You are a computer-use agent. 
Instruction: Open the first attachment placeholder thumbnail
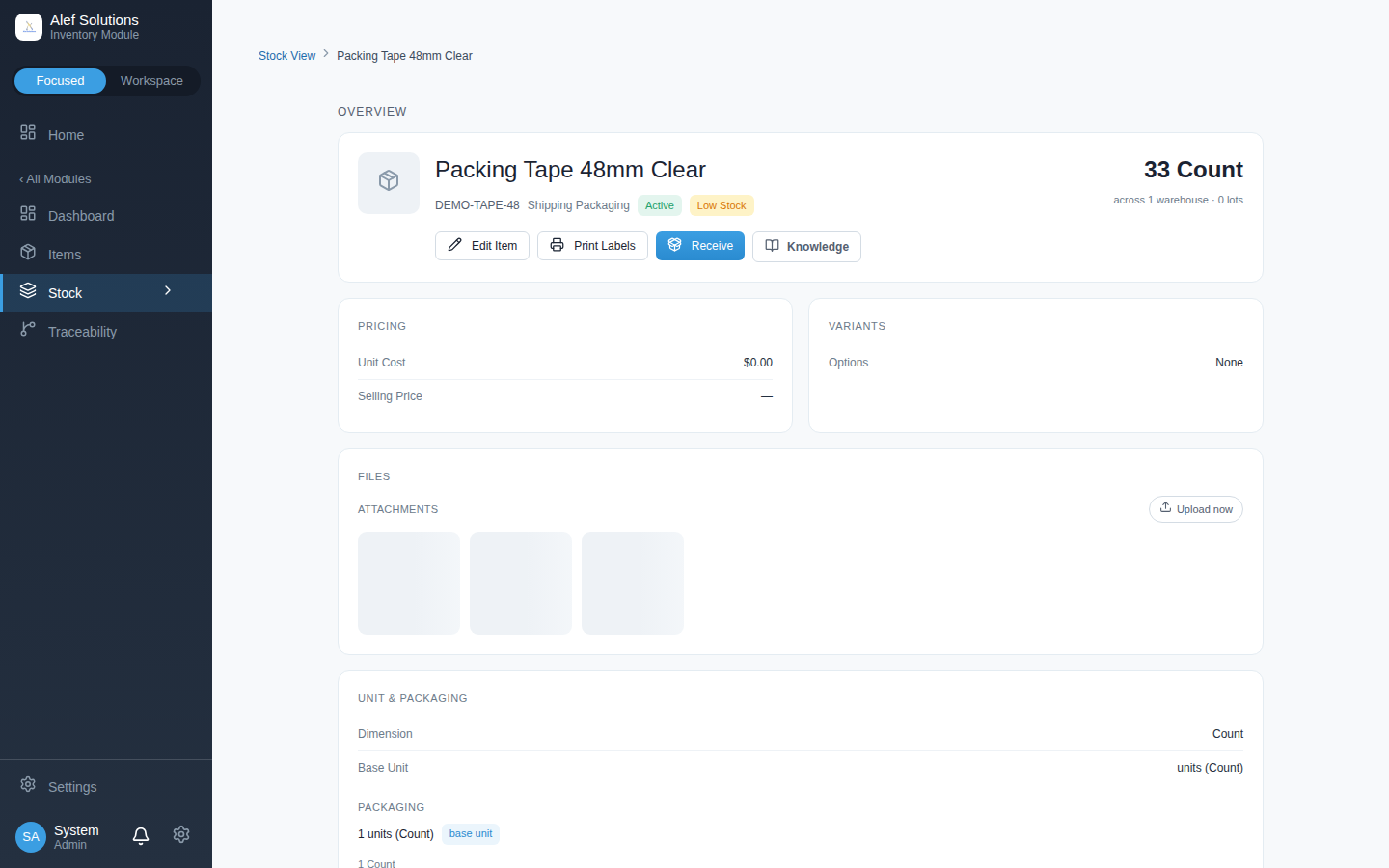[x=409, y=583]
